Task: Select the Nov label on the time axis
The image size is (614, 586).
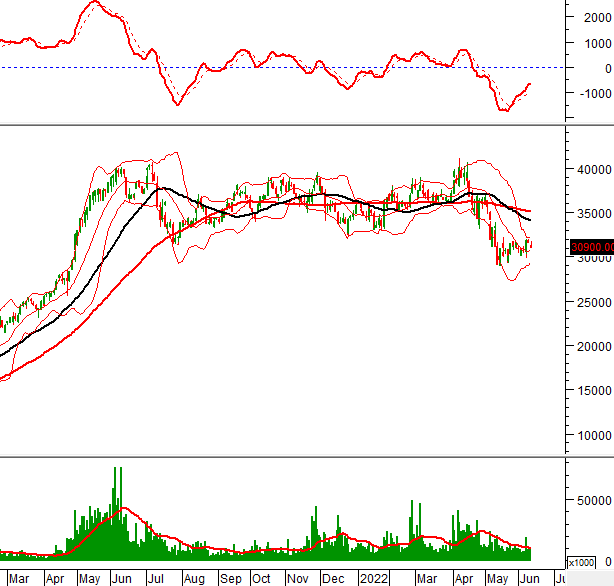Action: pos(297,578)
